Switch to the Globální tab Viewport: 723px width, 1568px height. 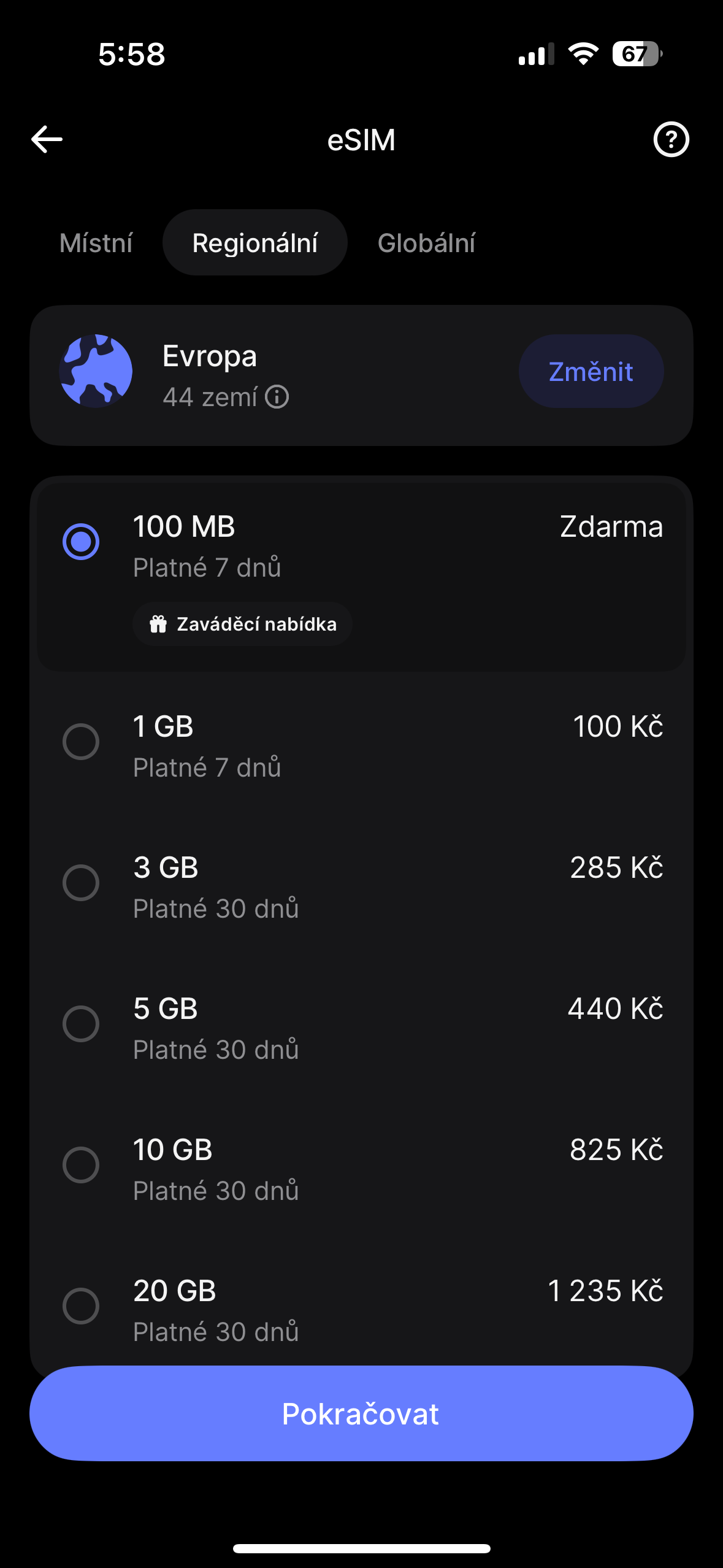[x=427, y=243]
